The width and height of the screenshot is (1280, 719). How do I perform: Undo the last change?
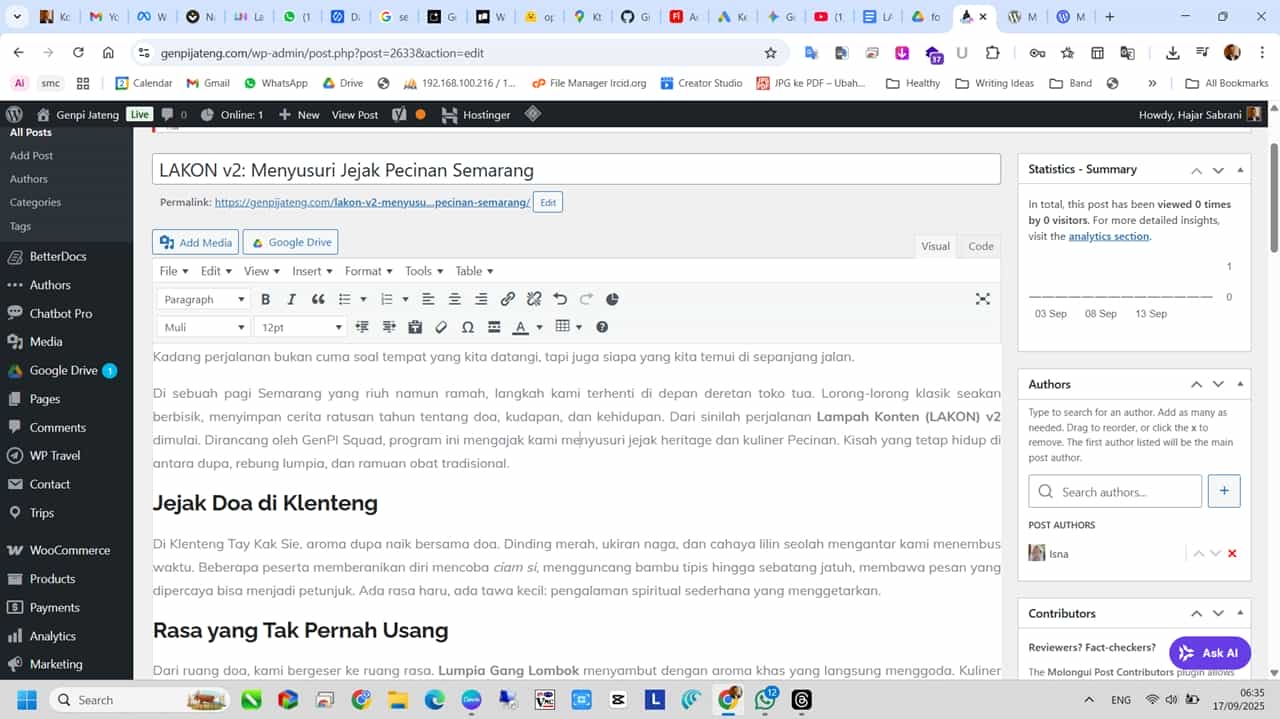[x=560, y=299]
